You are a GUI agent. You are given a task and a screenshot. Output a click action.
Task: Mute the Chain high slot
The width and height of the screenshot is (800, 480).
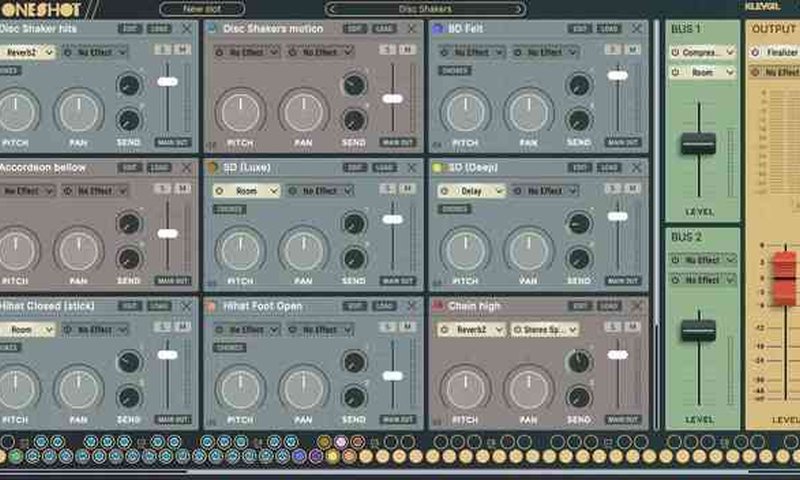coord(634,327)
